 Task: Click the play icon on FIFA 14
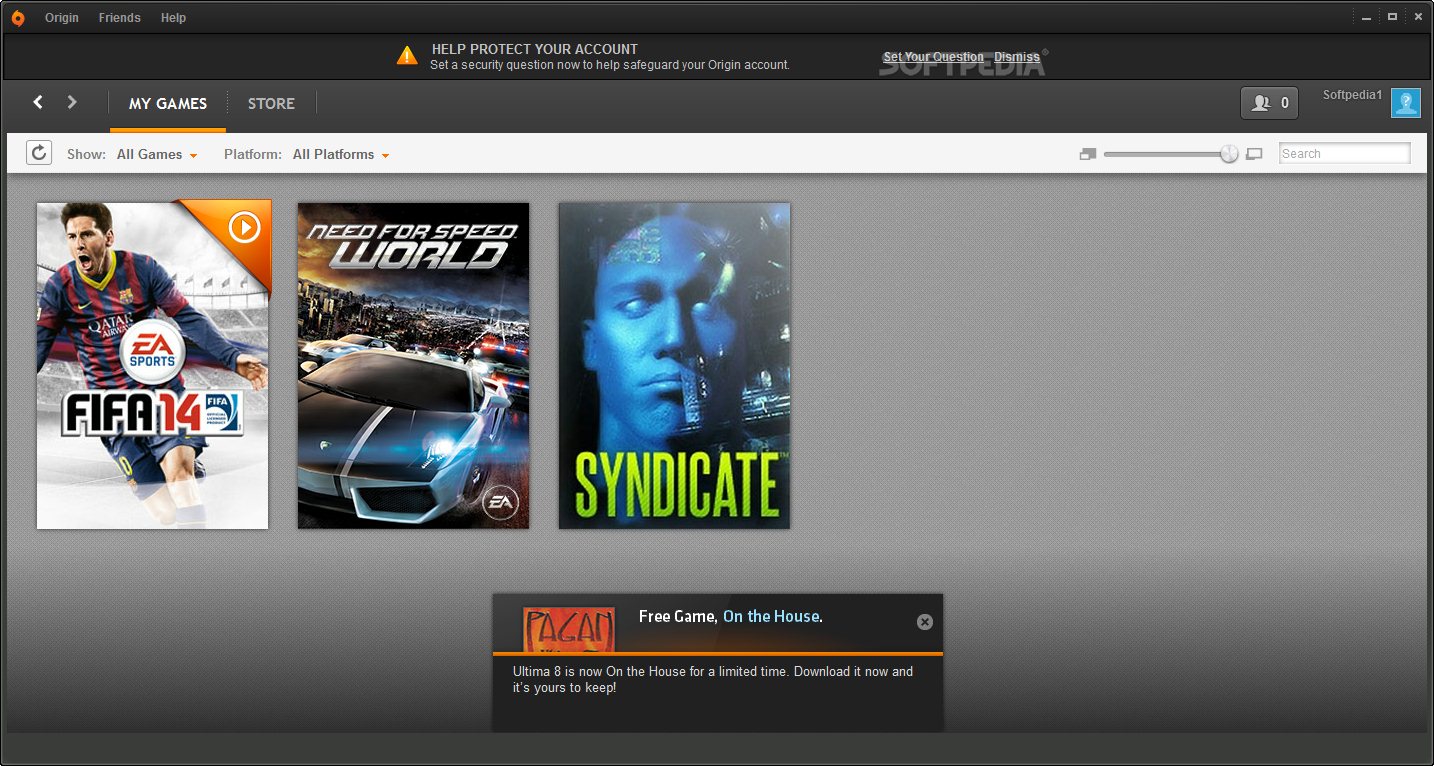[244, 228]
